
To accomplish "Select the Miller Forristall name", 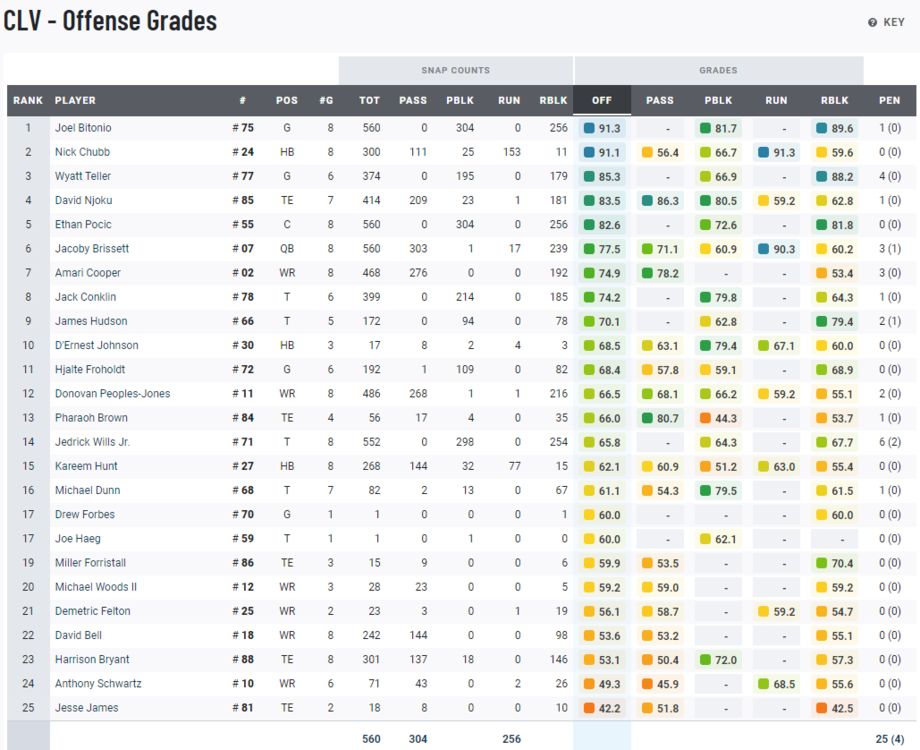I will 90,562.
